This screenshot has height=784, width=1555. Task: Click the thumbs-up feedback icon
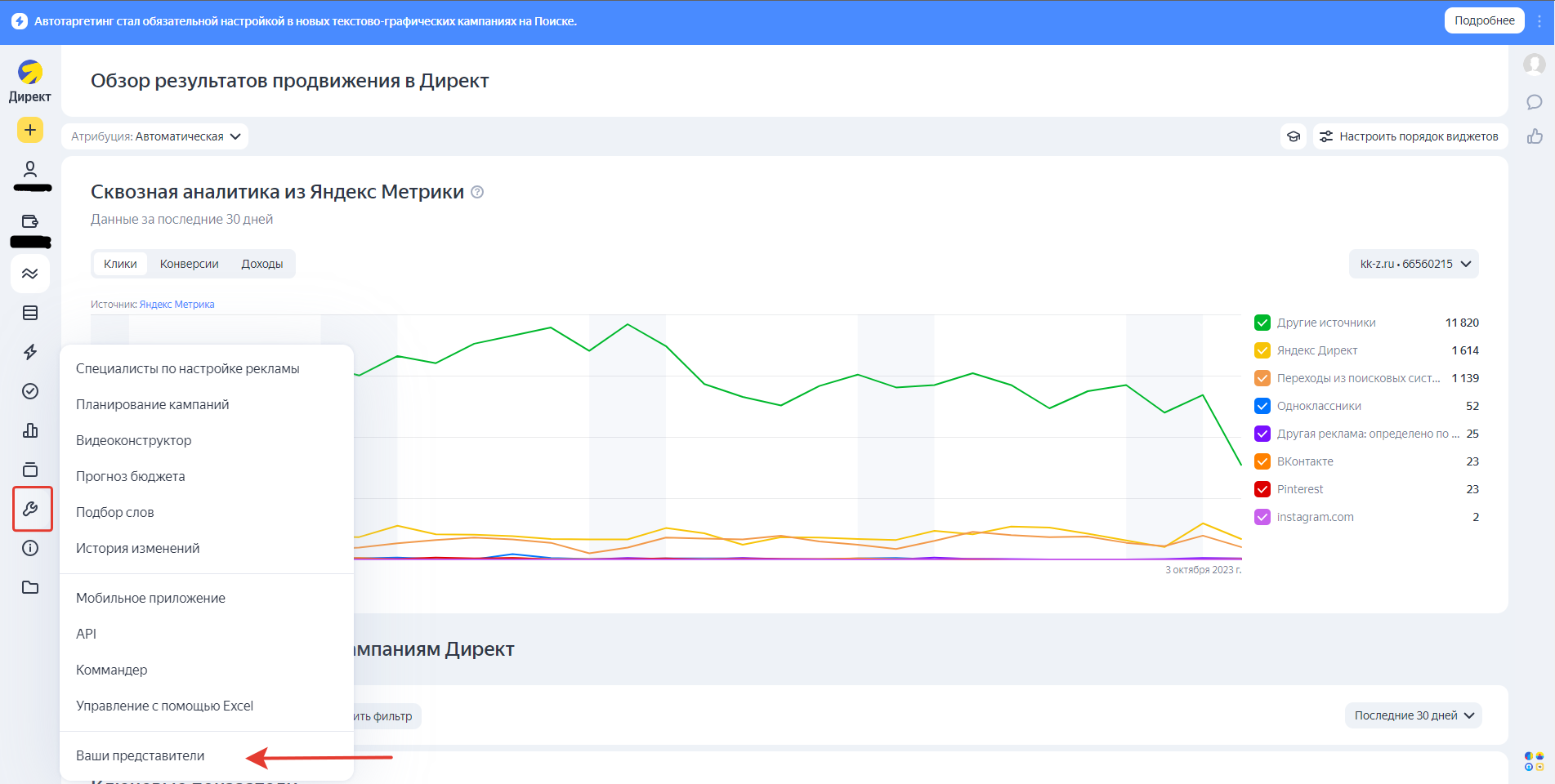[1535, 136]
